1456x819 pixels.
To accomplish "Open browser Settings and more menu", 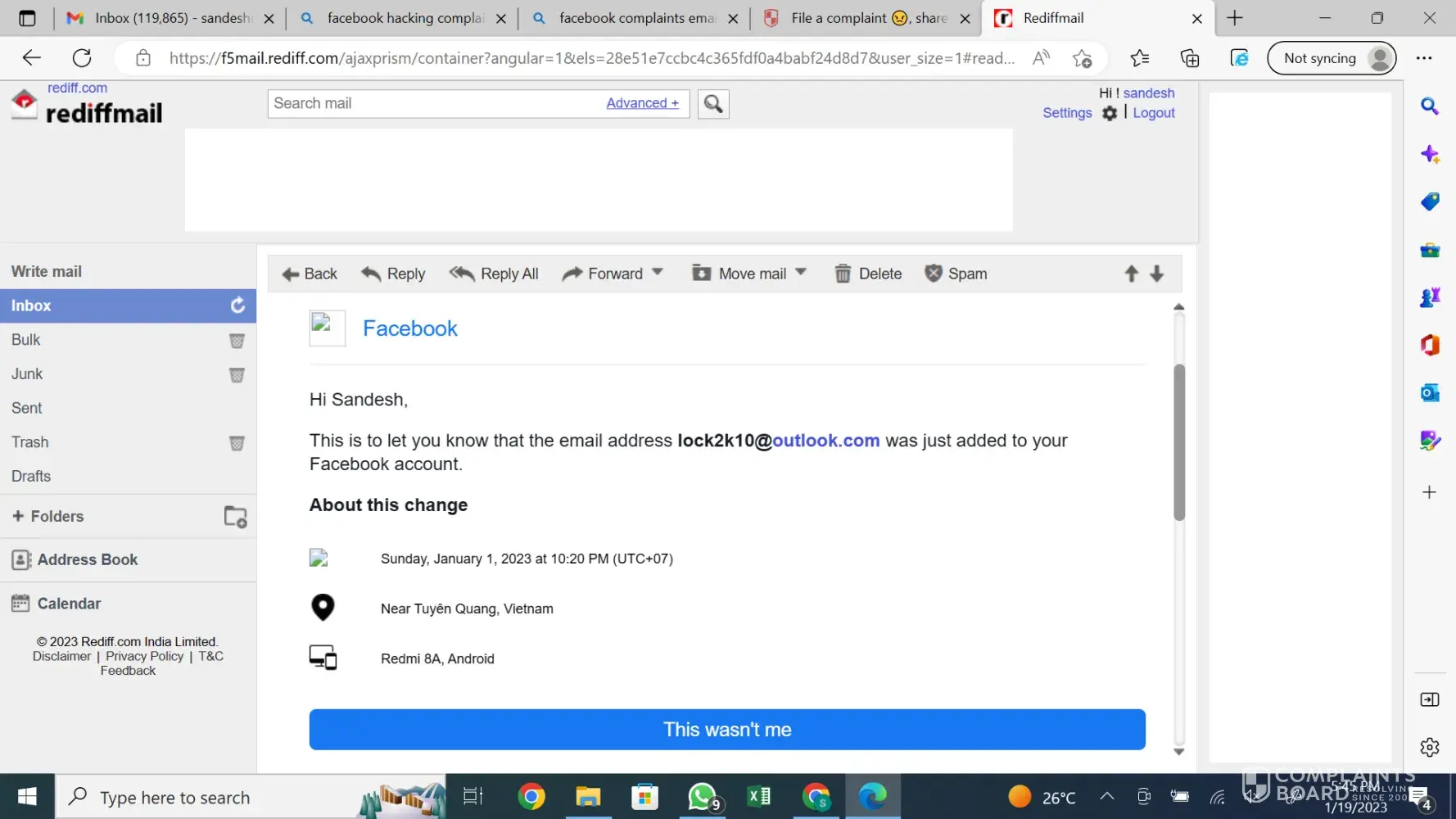I will [x=1424, y=58].
